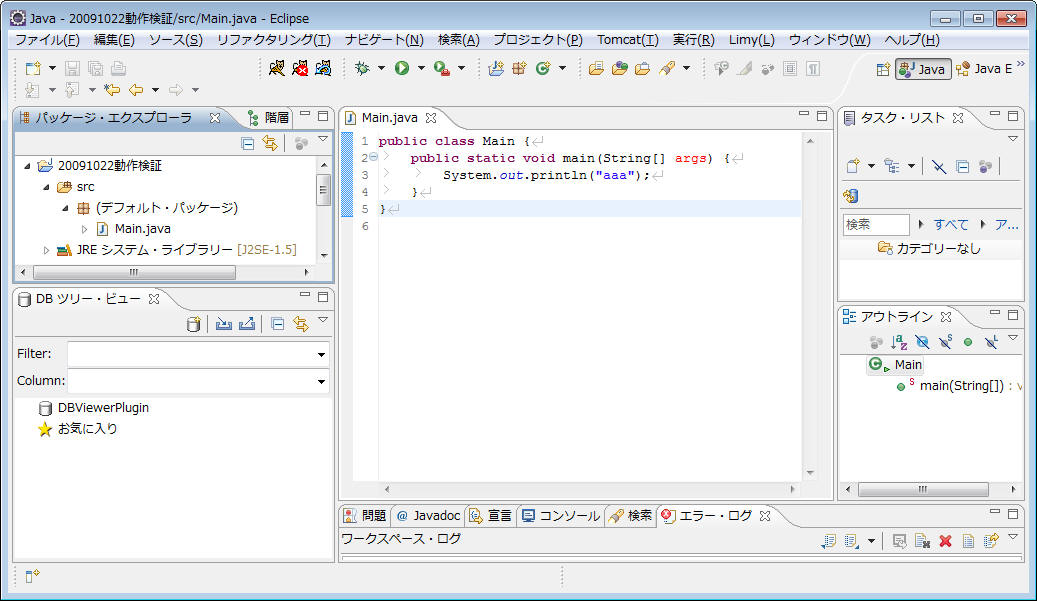Click the Debug bug icon
Image resolution: width=1037 pixels, height=601 pixels.
click(x=362, y=68)
